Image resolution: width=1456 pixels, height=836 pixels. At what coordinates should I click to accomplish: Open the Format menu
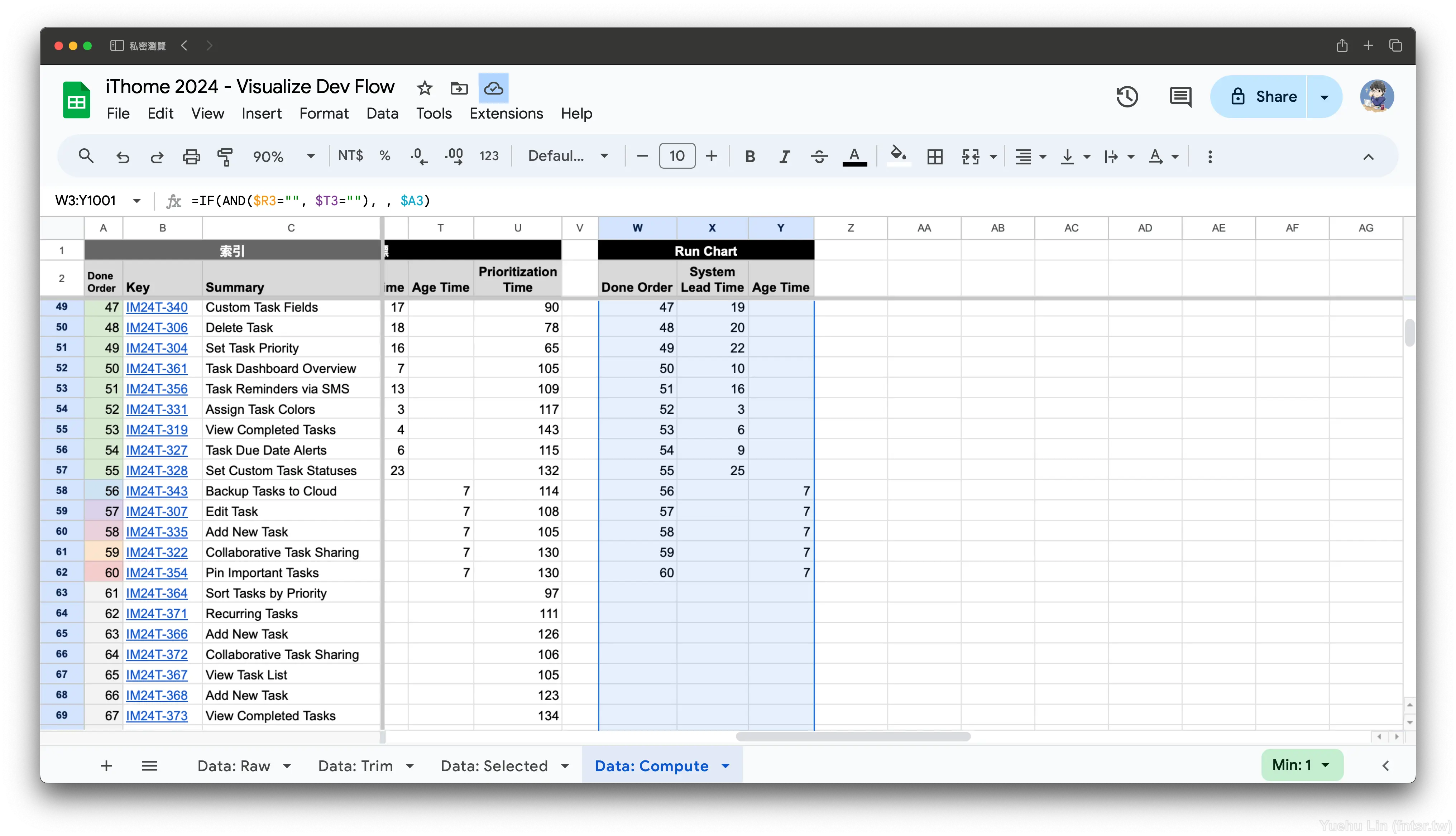[x=324, y=113]
